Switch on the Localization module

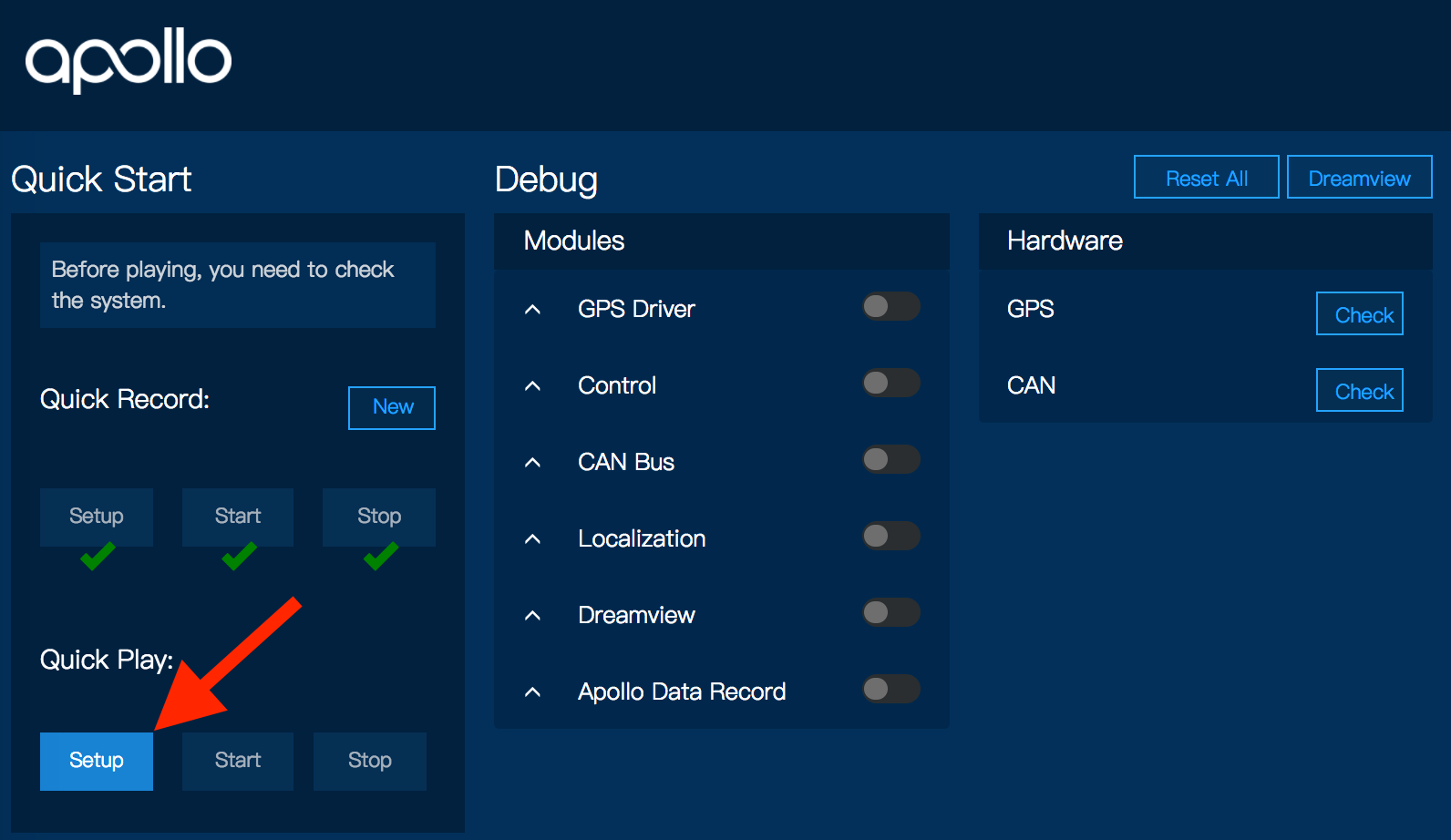(x=890, y=537)
